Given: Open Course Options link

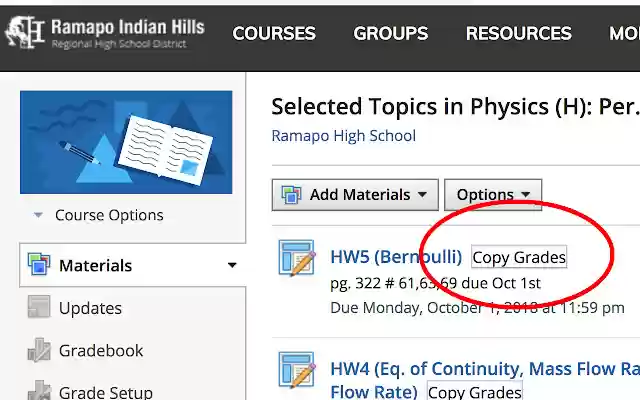Looking at the screenshot, I should pyautogui.click(x=109, y=215).
